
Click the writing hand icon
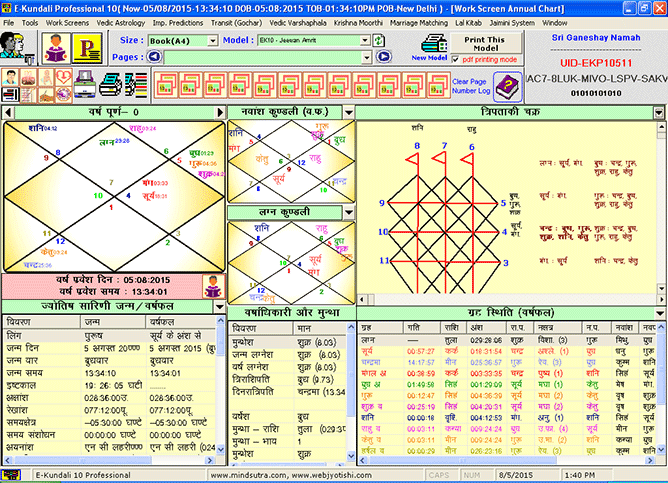pos(46,95)
